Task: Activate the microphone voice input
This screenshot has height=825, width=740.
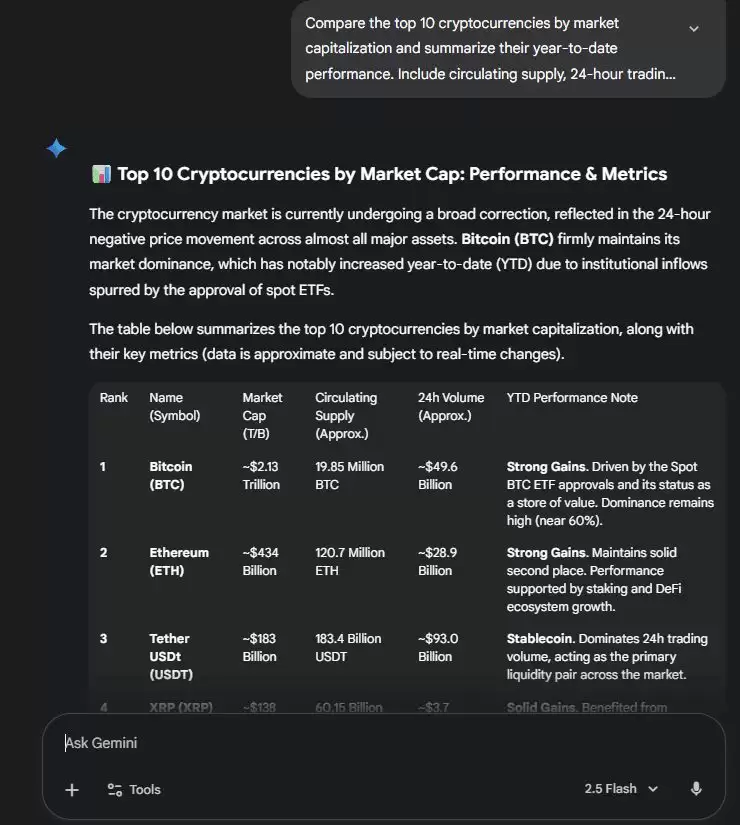Action: tap(696, 789)
